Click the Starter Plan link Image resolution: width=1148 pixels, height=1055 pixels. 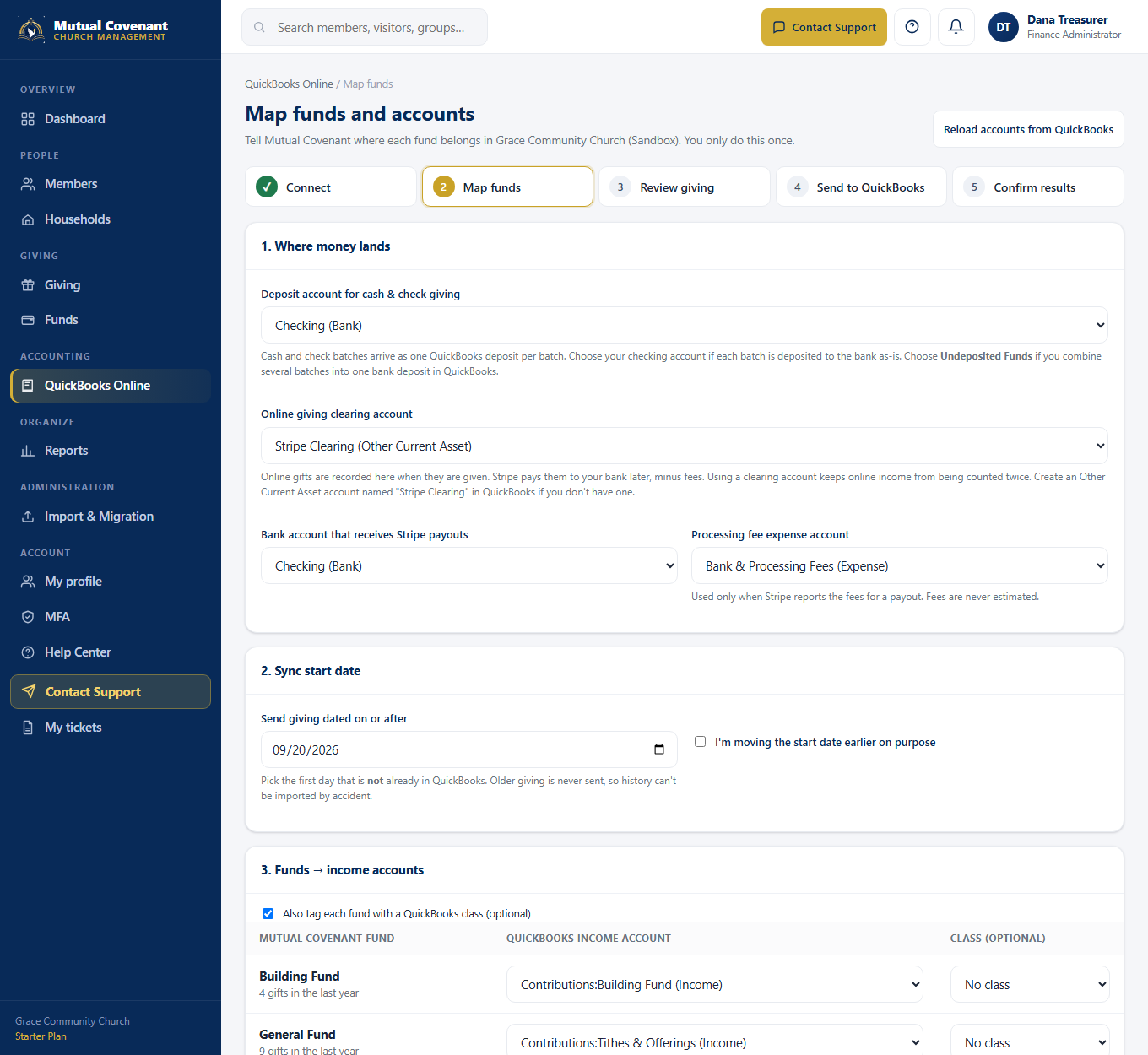click(41, 1036)
